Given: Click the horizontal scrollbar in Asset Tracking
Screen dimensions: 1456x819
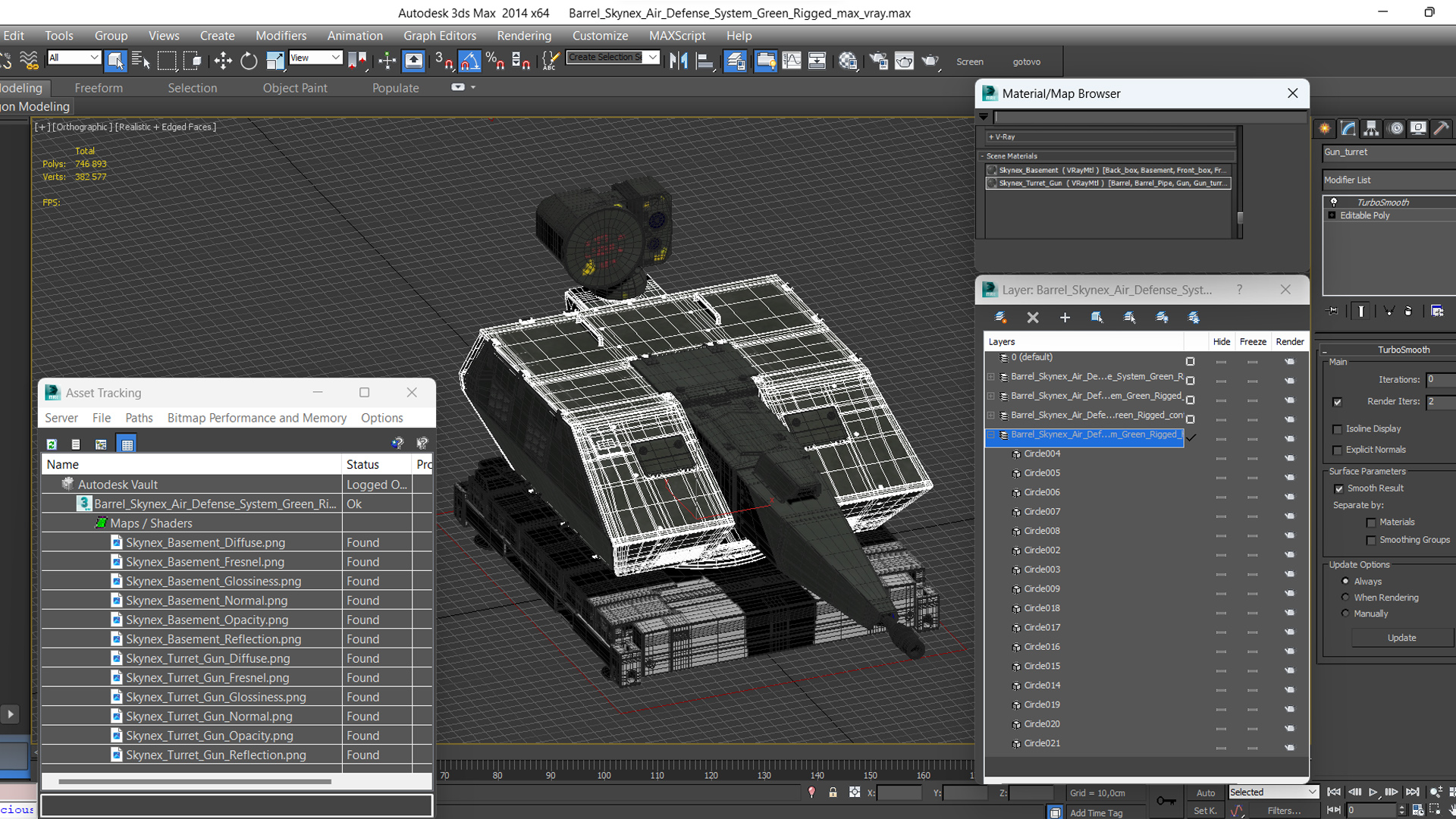Looking at the screenshot, I should click(x=195, y=781).
